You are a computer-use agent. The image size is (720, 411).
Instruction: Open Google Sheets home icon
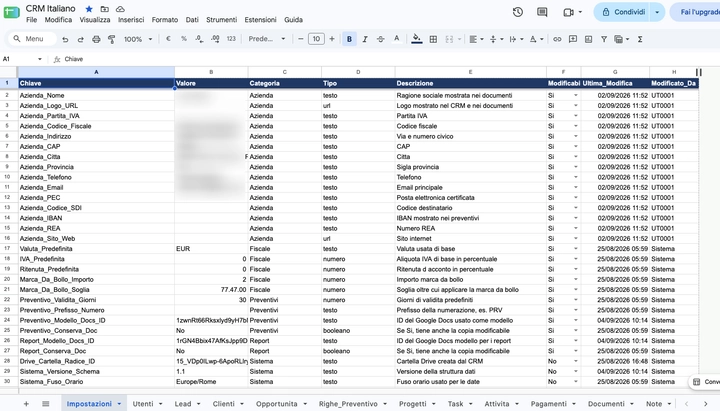(x=11, y=12)
